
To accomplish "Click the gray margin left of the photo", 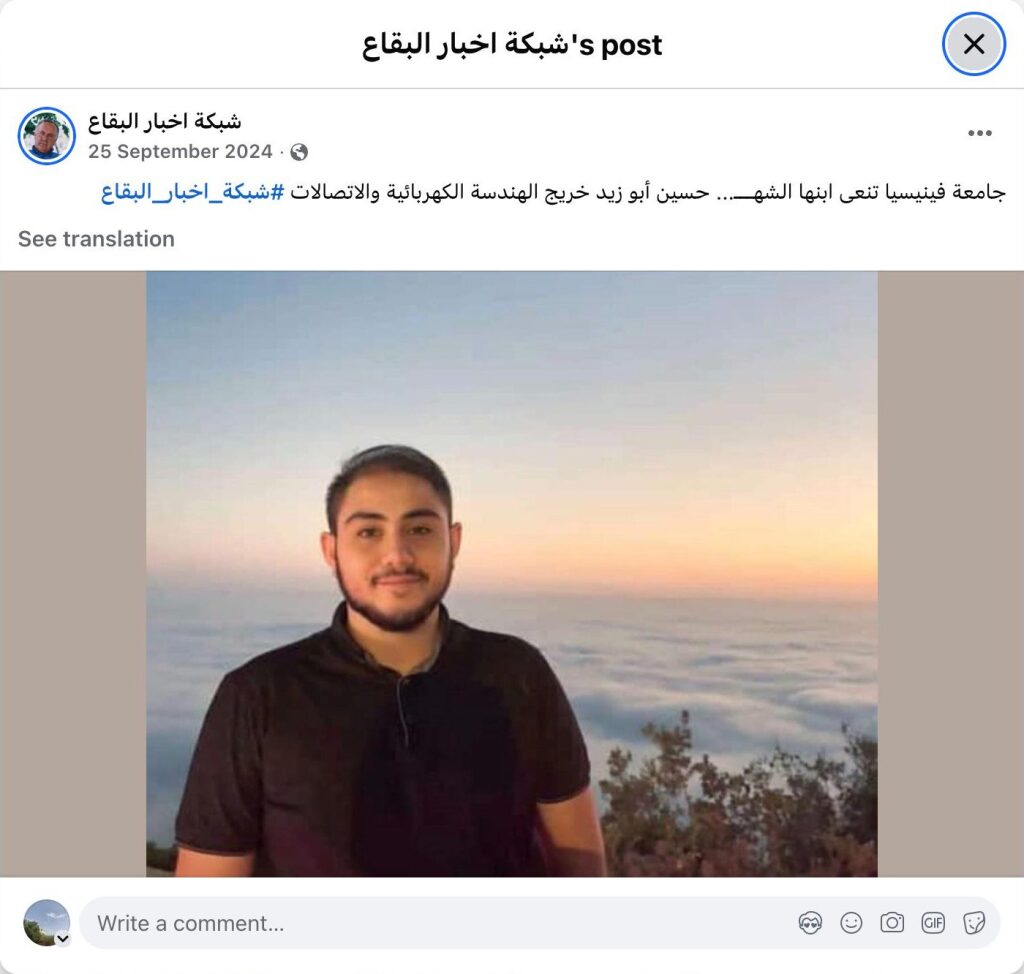I will [x=73, y=574].
